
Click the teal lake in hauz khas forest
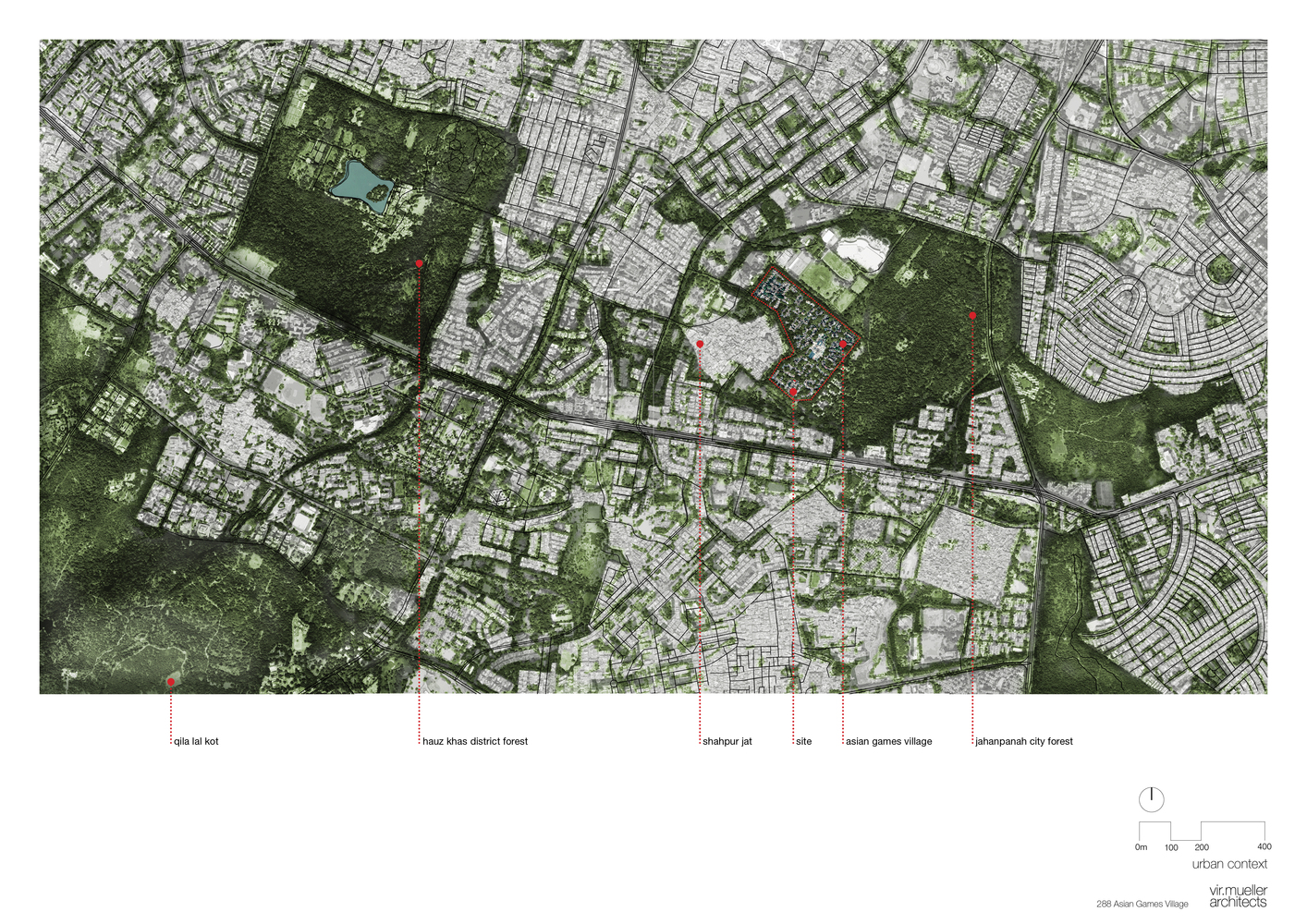362,185
